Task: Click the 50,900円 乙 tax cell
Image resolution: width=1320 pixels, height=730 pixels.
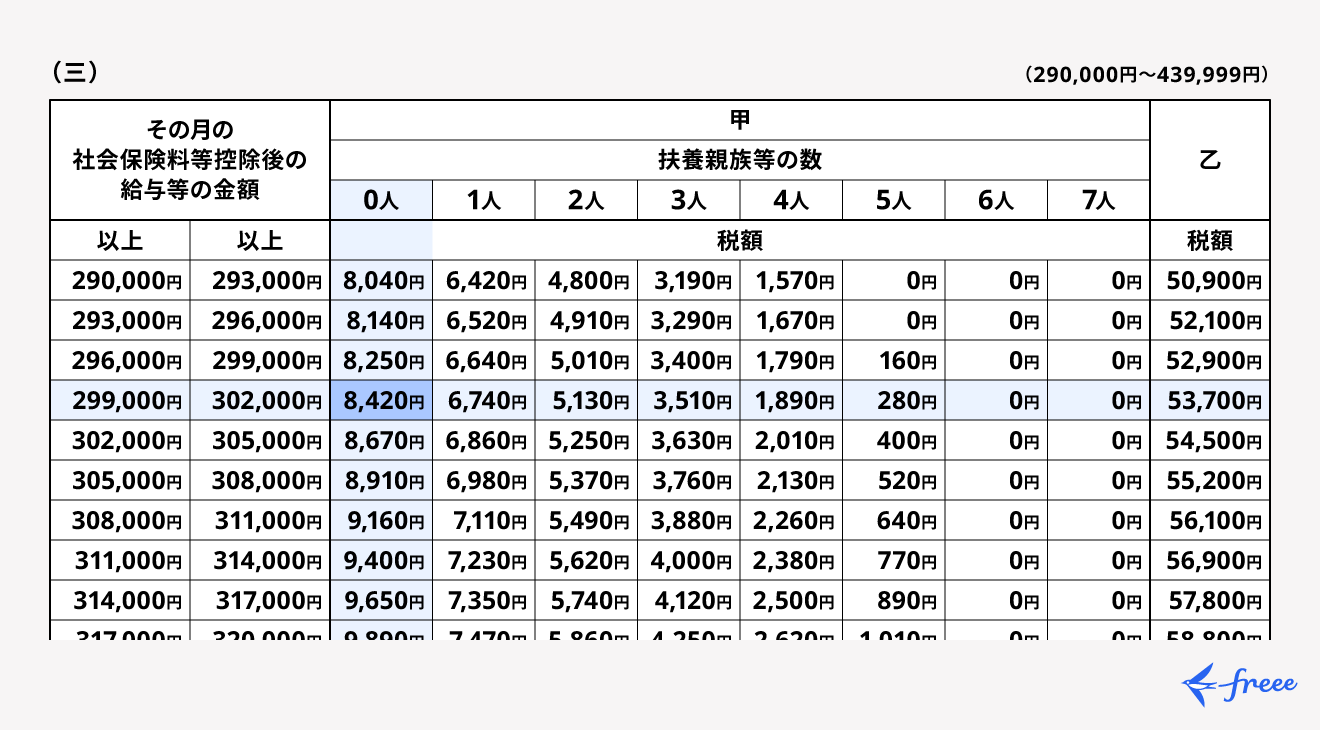Action: (1210, 281)
